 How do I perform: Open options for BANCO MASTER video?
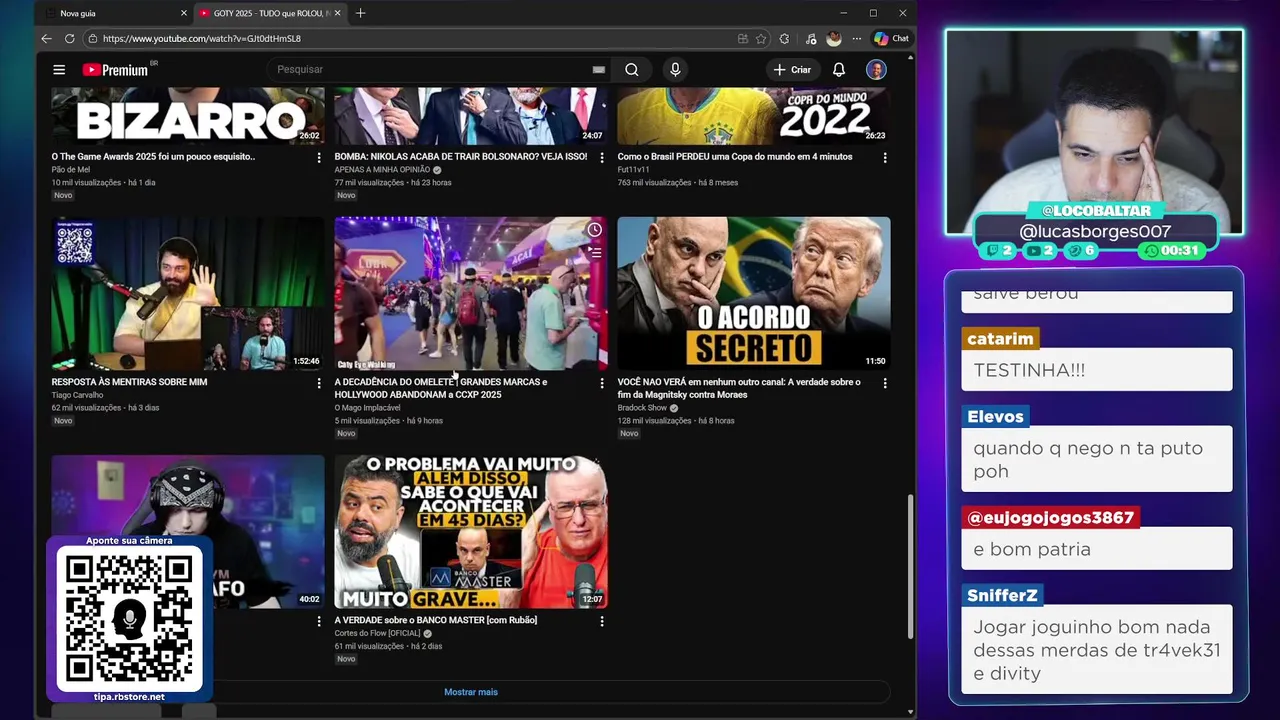point(602,621)
